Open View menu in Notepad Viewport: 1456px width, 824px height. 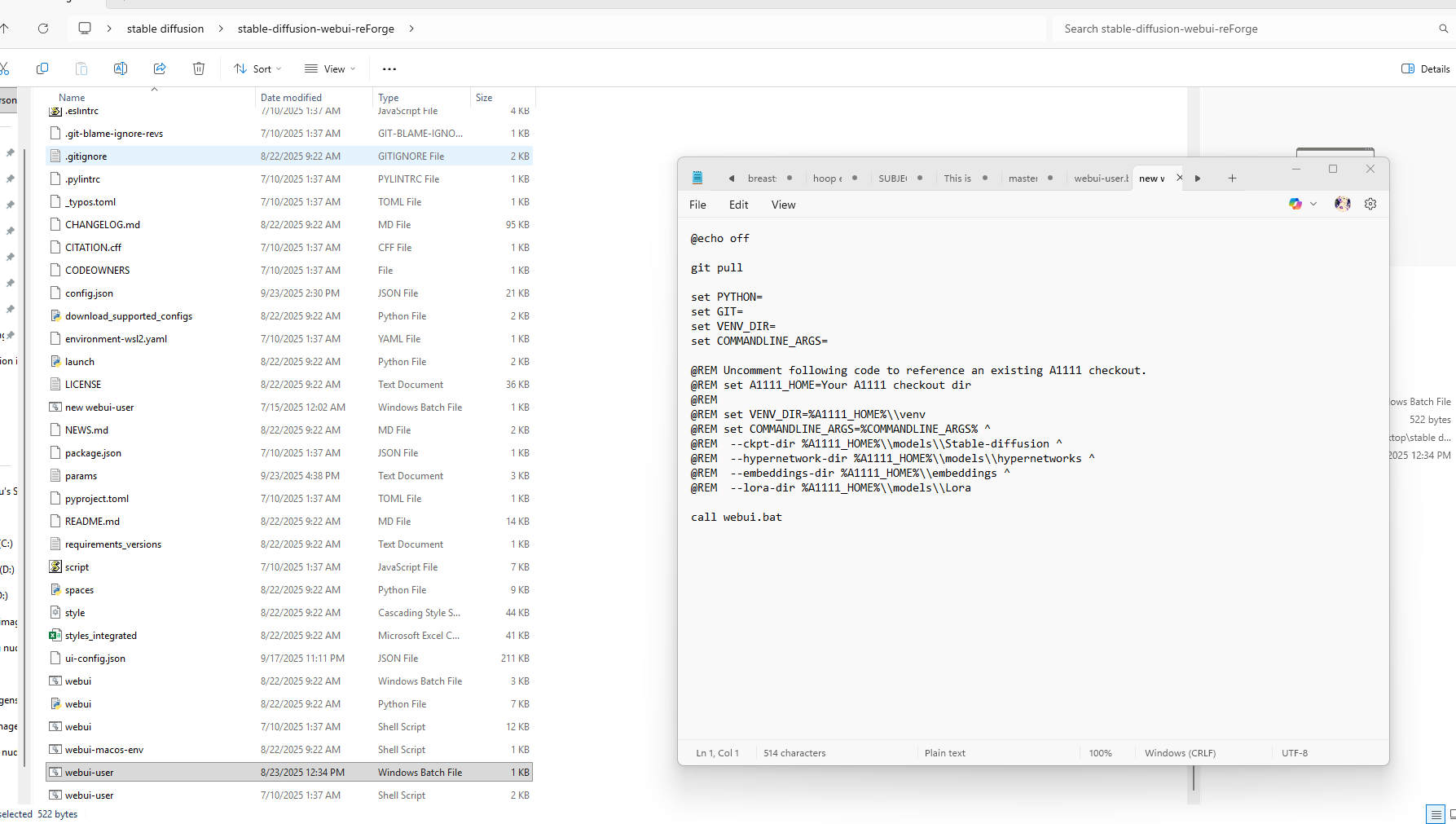pos(783,205)
